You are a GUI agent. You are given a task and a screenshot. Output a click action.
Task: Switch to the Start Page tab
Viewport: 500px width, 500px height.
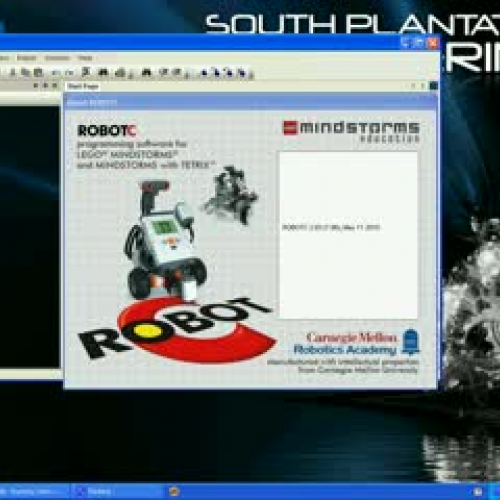click(x=83, y=86)
